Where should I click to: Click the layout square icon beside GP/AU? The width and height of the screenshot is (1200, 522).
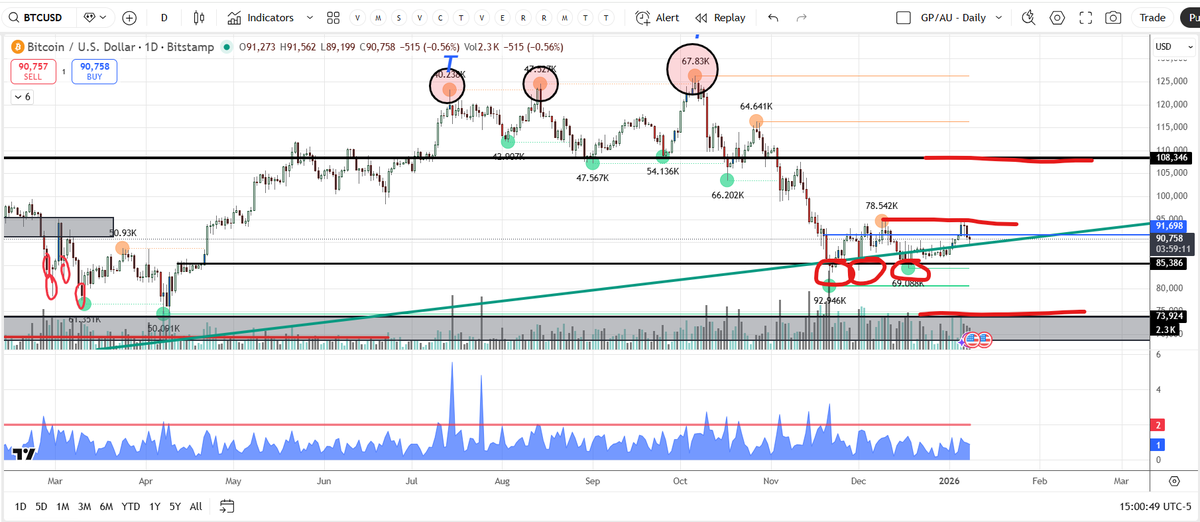pyautogui.click(x=904, y=18)
